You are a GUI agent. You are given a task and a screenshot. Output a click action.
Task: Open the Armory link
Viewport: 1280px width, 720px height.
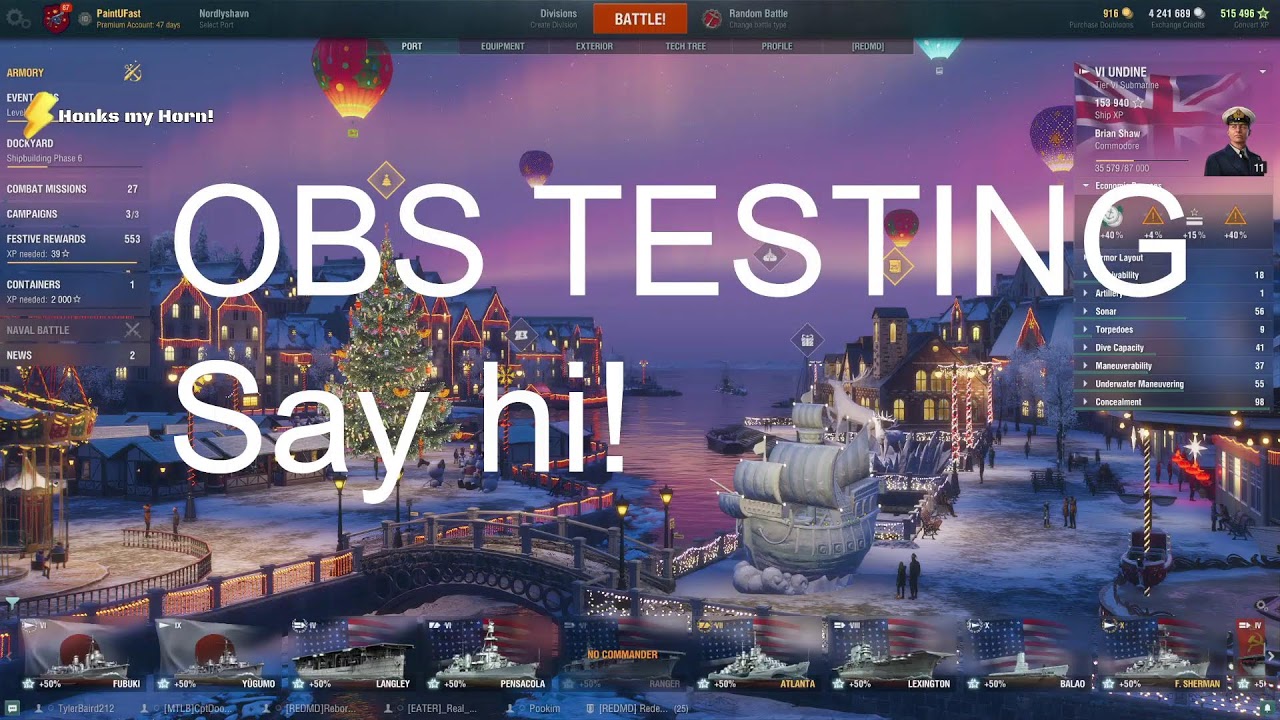pos(26,73)
